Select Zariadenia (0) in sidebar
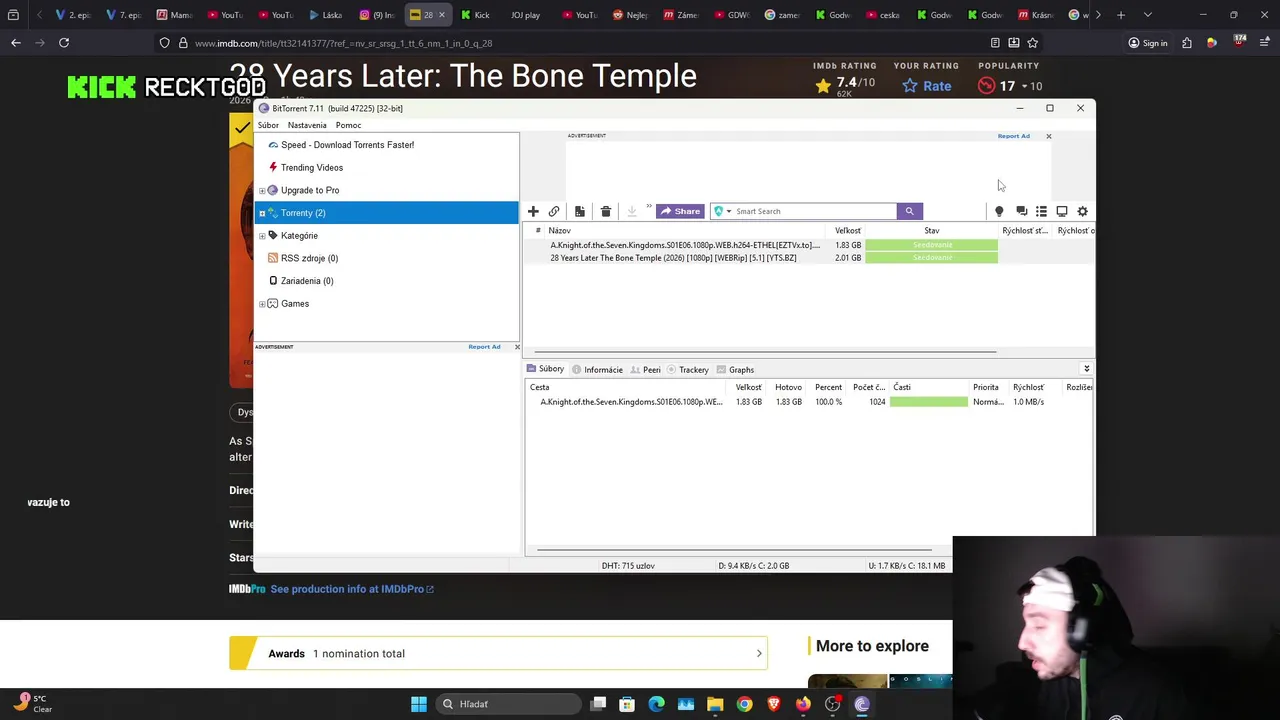 (x=307, y=281)
